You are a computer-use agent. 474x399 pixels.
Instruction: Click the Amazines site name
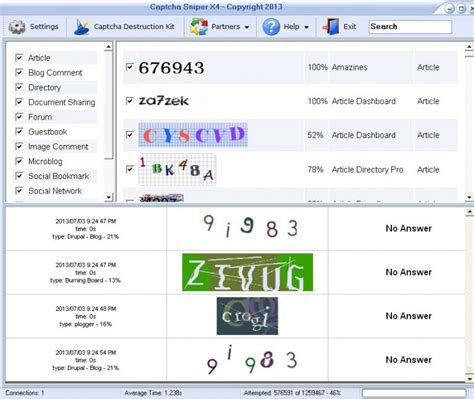(x=349, y=67)
